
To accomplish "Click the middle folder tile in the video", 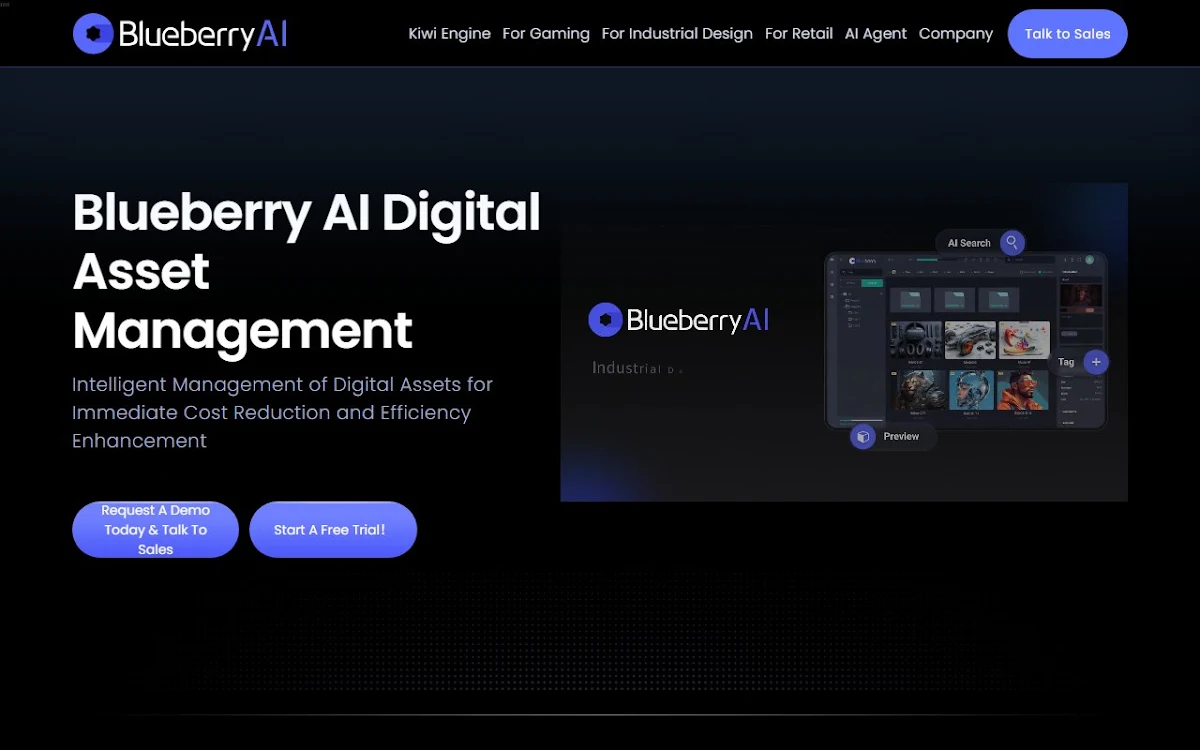I will click(954, 300).
